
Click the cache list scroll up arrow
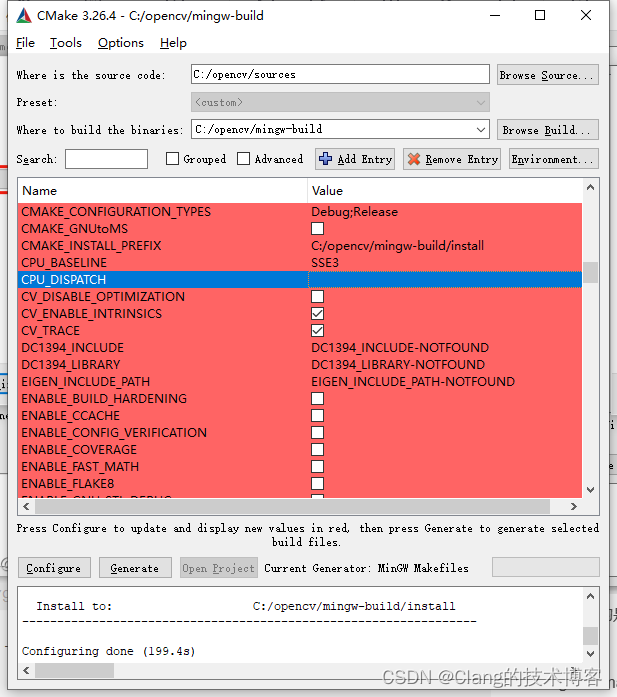pyautogui.click(x=590, y=187)
